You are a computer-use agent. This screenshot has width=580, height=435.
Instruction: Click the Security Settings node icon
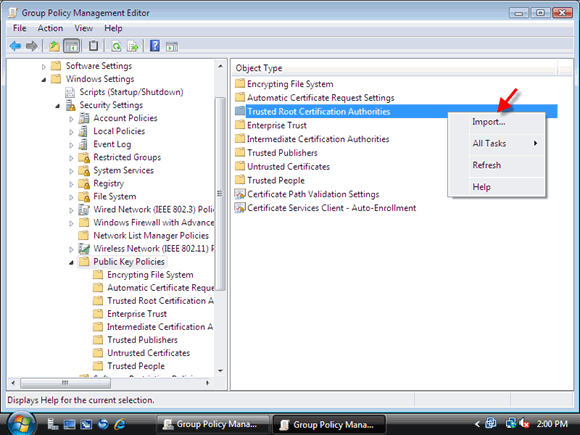coord(70,105)
